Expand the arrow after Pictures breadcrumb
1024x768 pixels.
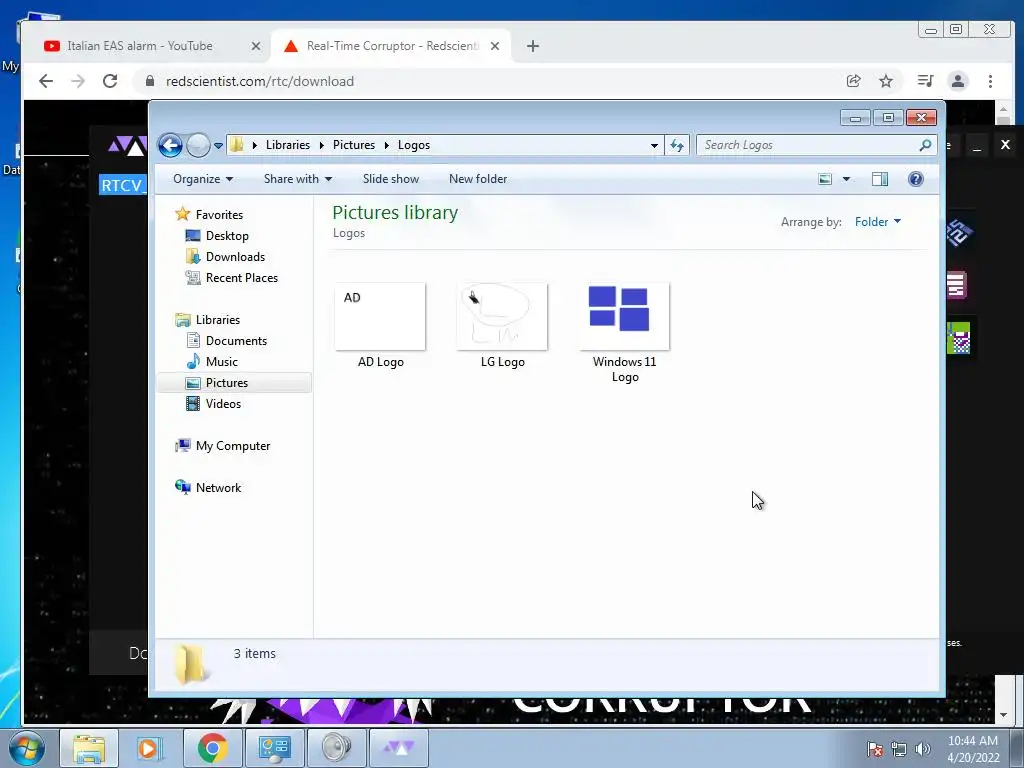tap(386, 145)
